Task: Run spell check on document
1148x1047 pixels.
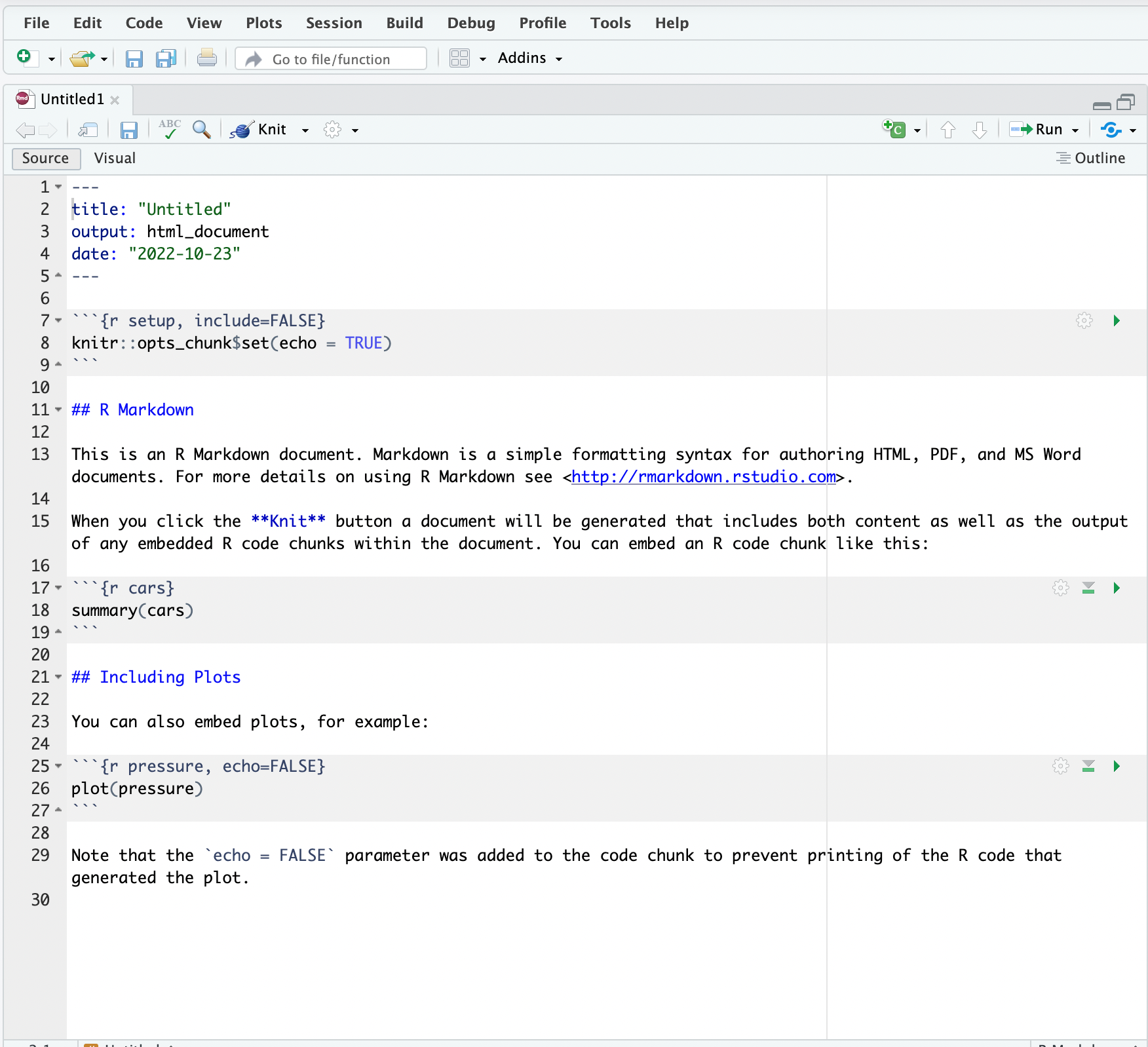Action: 170,129
